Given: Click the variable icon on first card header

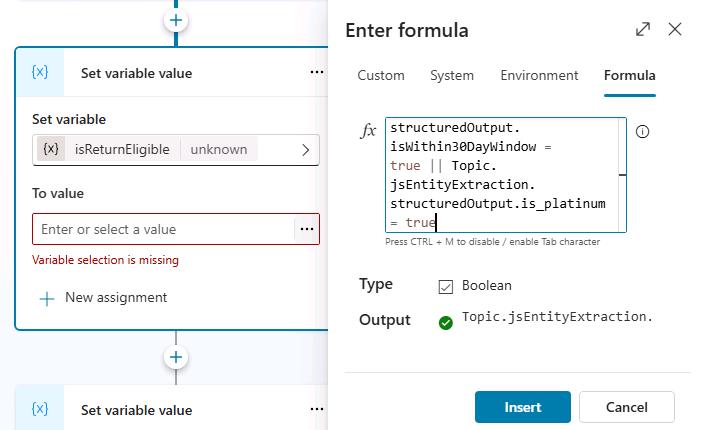Looking at the screenshot, I should click(x=40, y=72).
